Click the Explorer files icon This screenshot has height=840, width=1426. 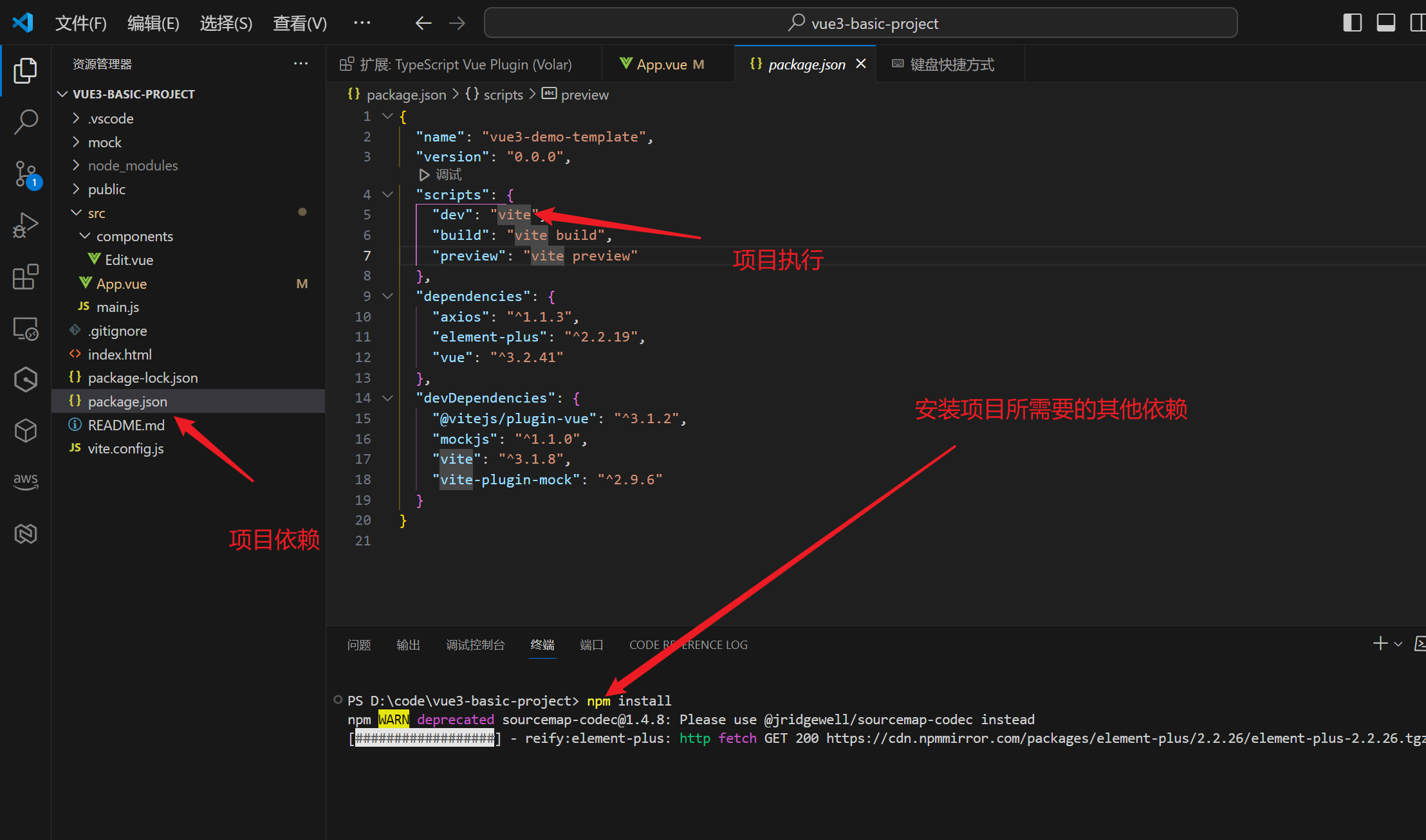26,70
